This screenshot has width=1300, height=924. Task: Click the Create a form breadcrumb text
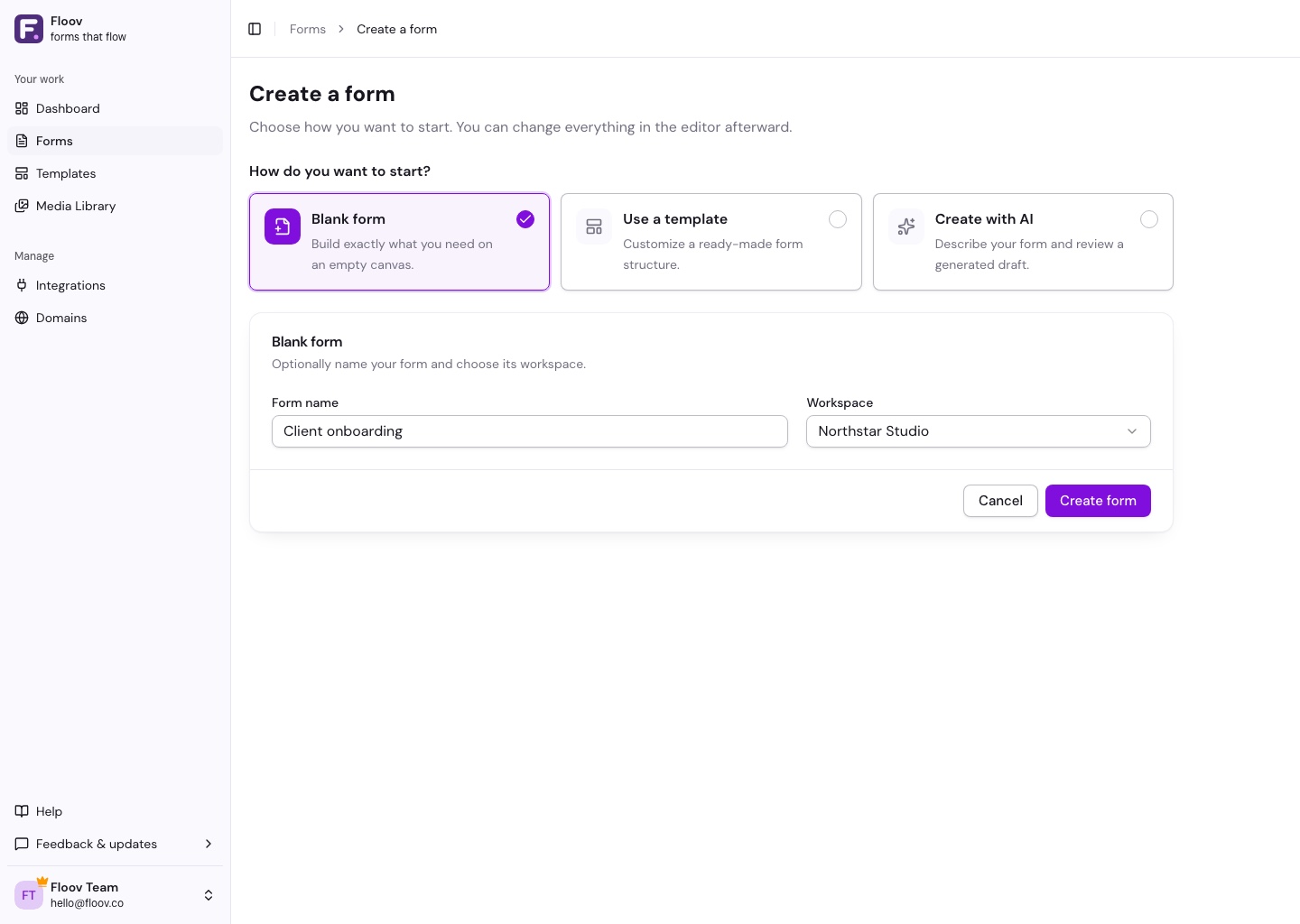point(397,29)
